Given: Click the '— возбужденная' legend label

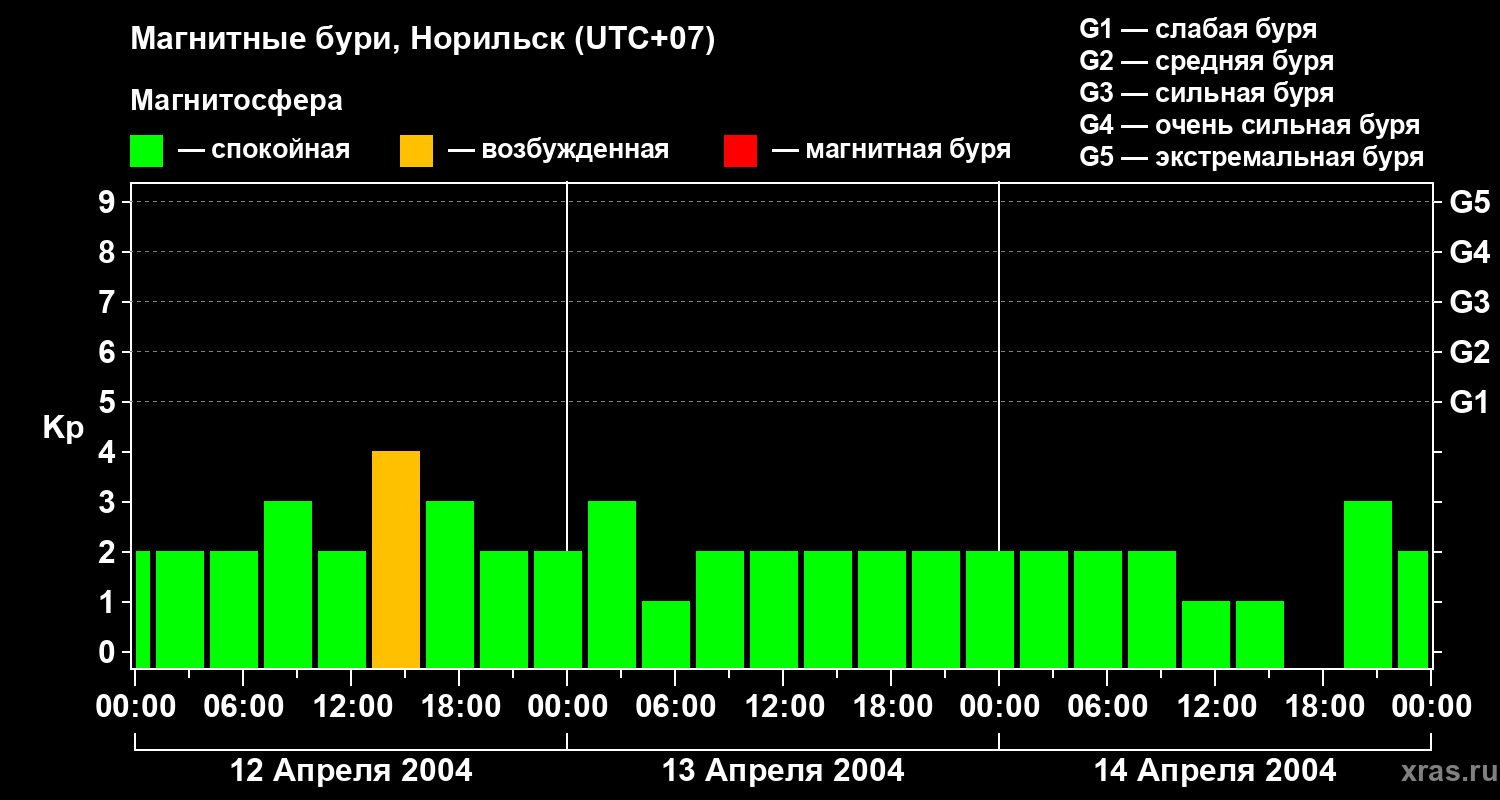Looking at the screenshot, I should [x=558, y=150].
